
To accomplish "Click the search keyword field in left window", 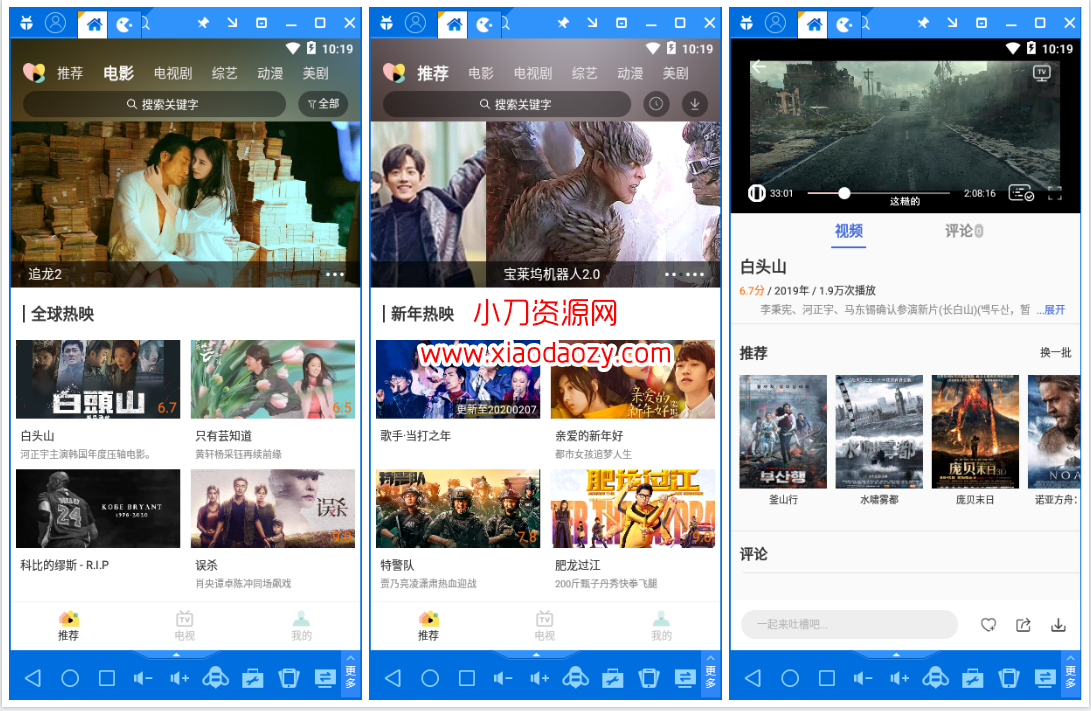I will [154, 104].
